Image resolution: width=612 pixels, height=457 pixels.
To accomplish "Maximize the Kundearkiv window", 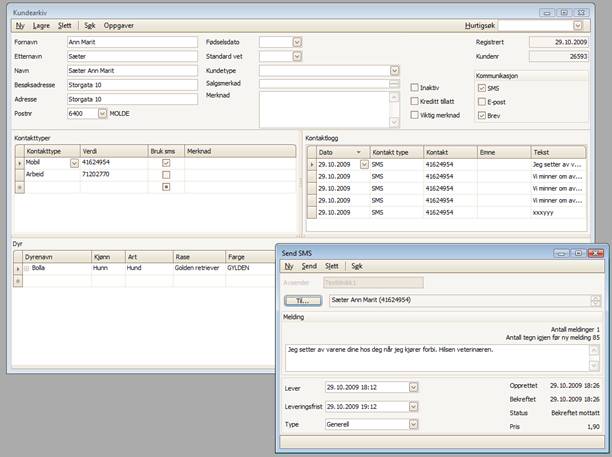I will [564, 13].
